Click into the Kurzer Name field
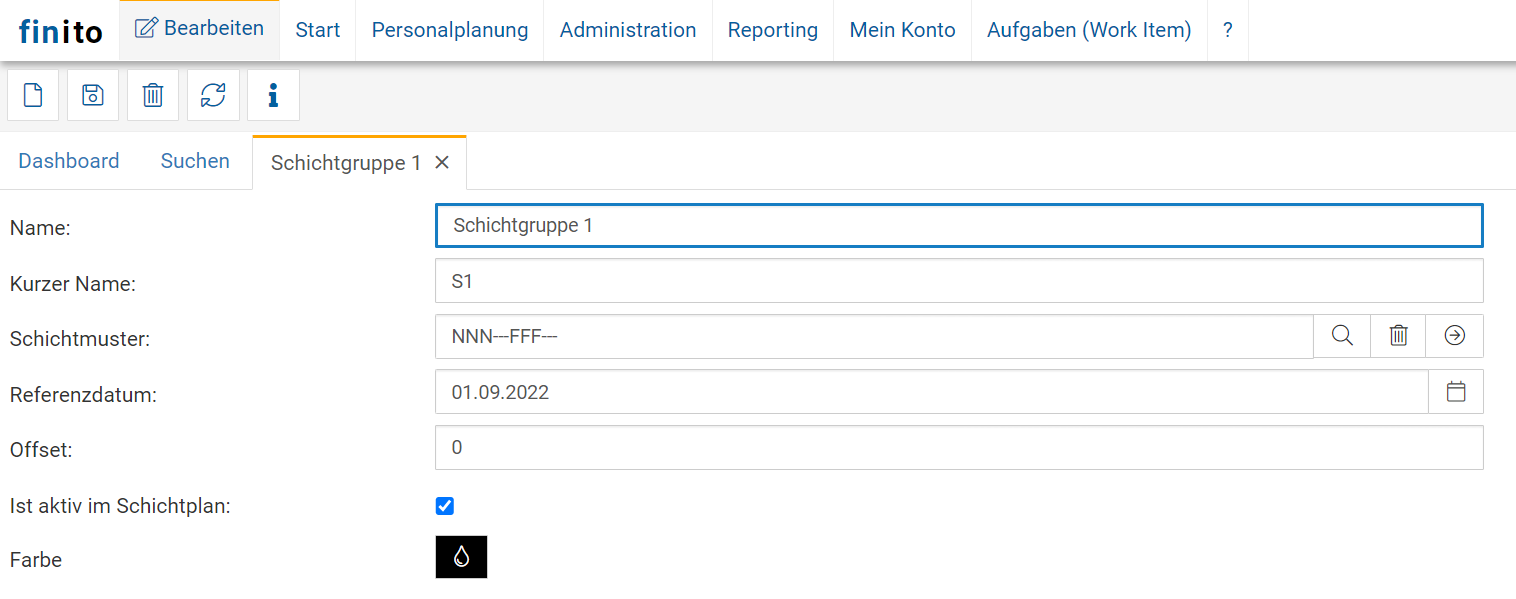 [x=959, y=281]
